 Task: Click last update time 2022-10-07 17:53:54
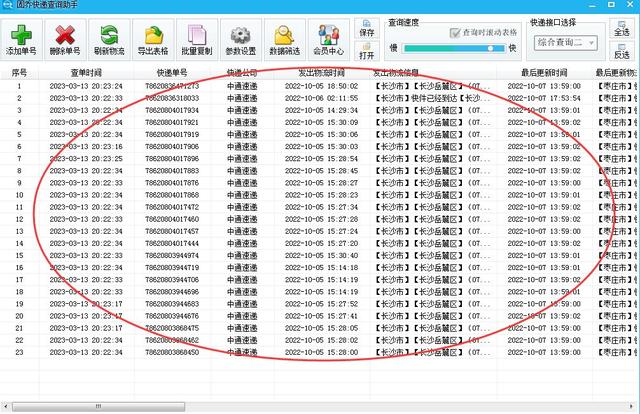[544, 98]
